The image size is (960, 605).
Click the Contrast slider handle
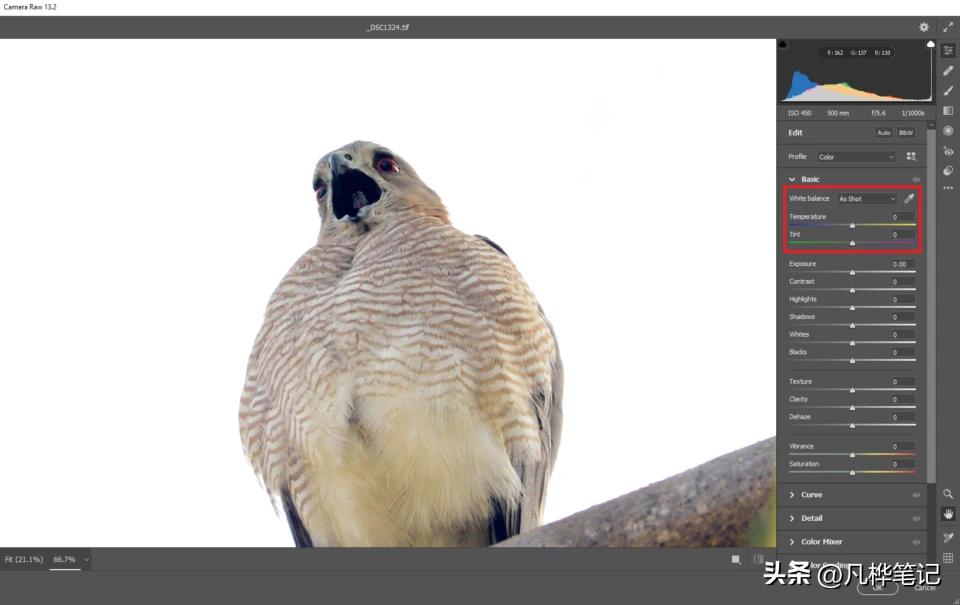click(x=852, y=290)
